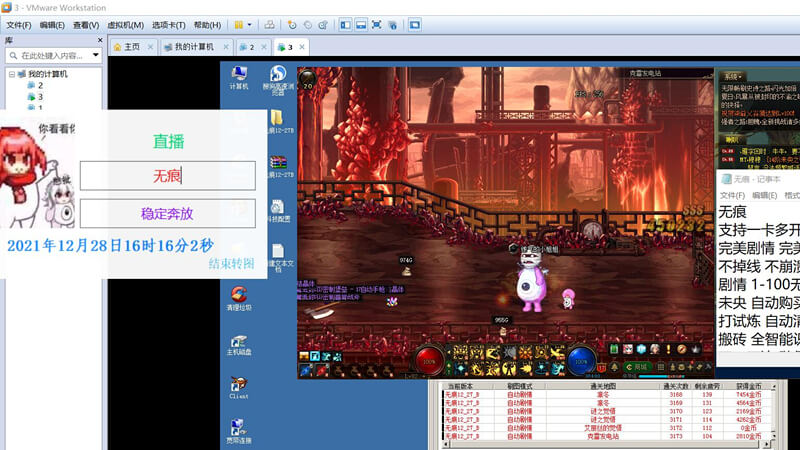Close the 我的计算机 tab
The width and height of the screenshot is (800, 450).
coord(226,47)
